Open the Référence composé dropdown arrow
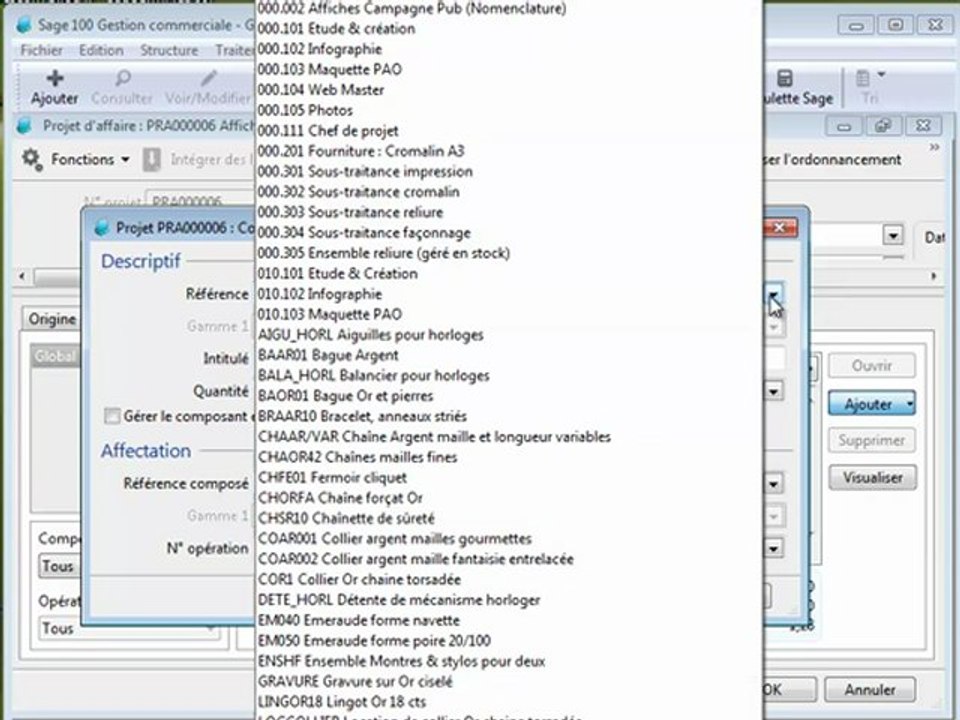The image size is (960, 720). pos(774,484)
